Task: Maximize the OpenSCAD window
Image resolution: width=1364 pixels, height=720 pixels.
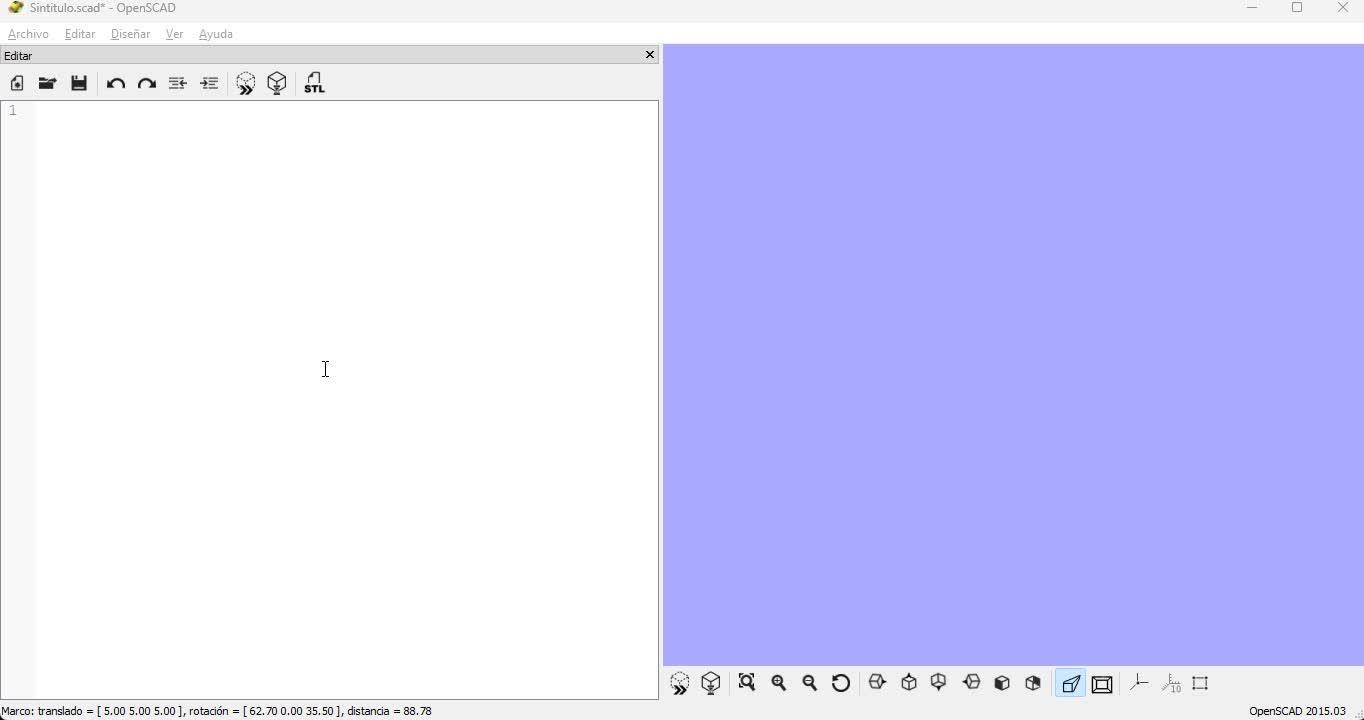Action: [x=1297, y=8]
